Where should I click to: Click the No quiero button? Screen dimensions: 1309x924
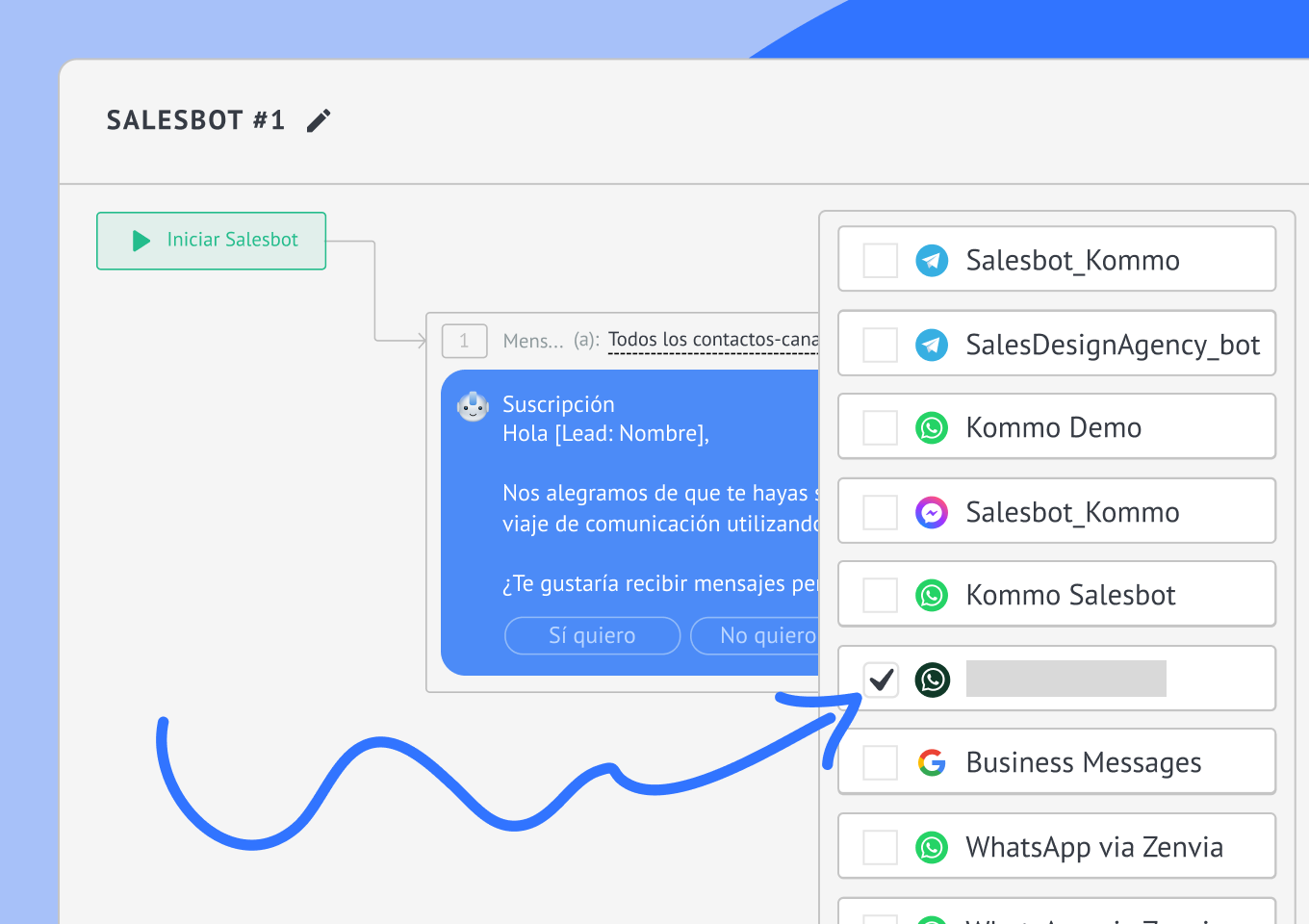[756, 635]
